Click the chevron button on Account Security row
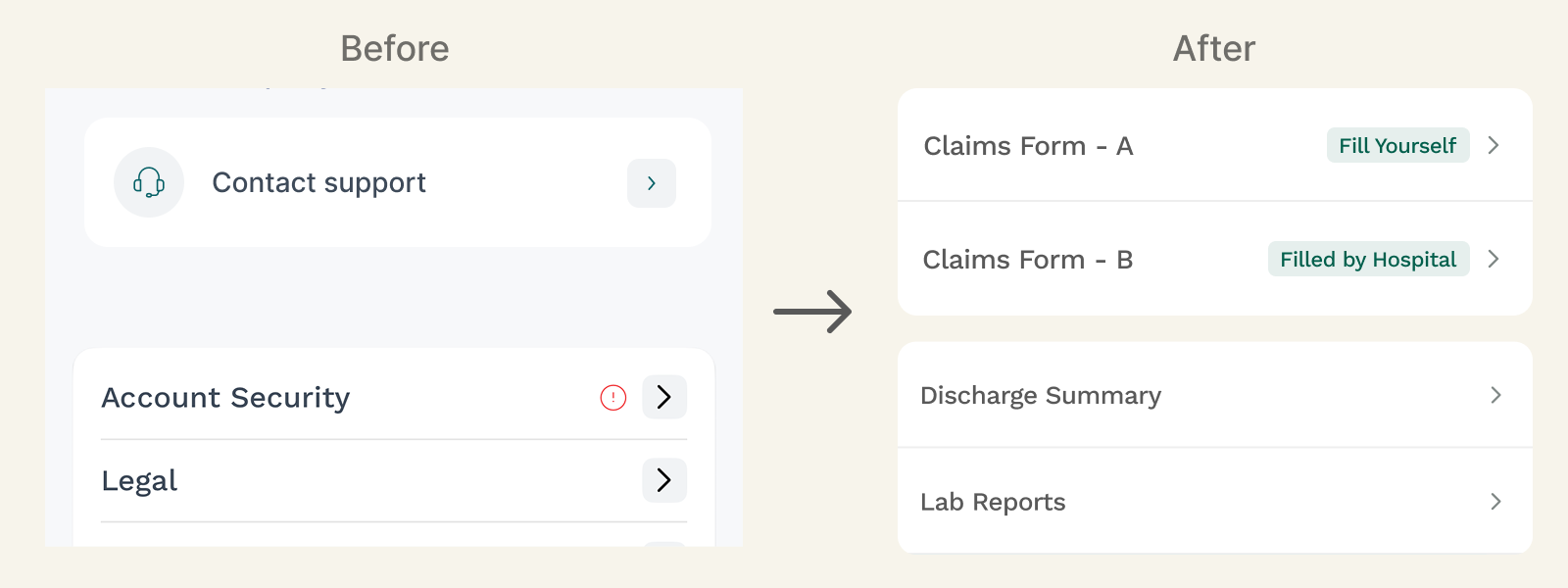 664,397
